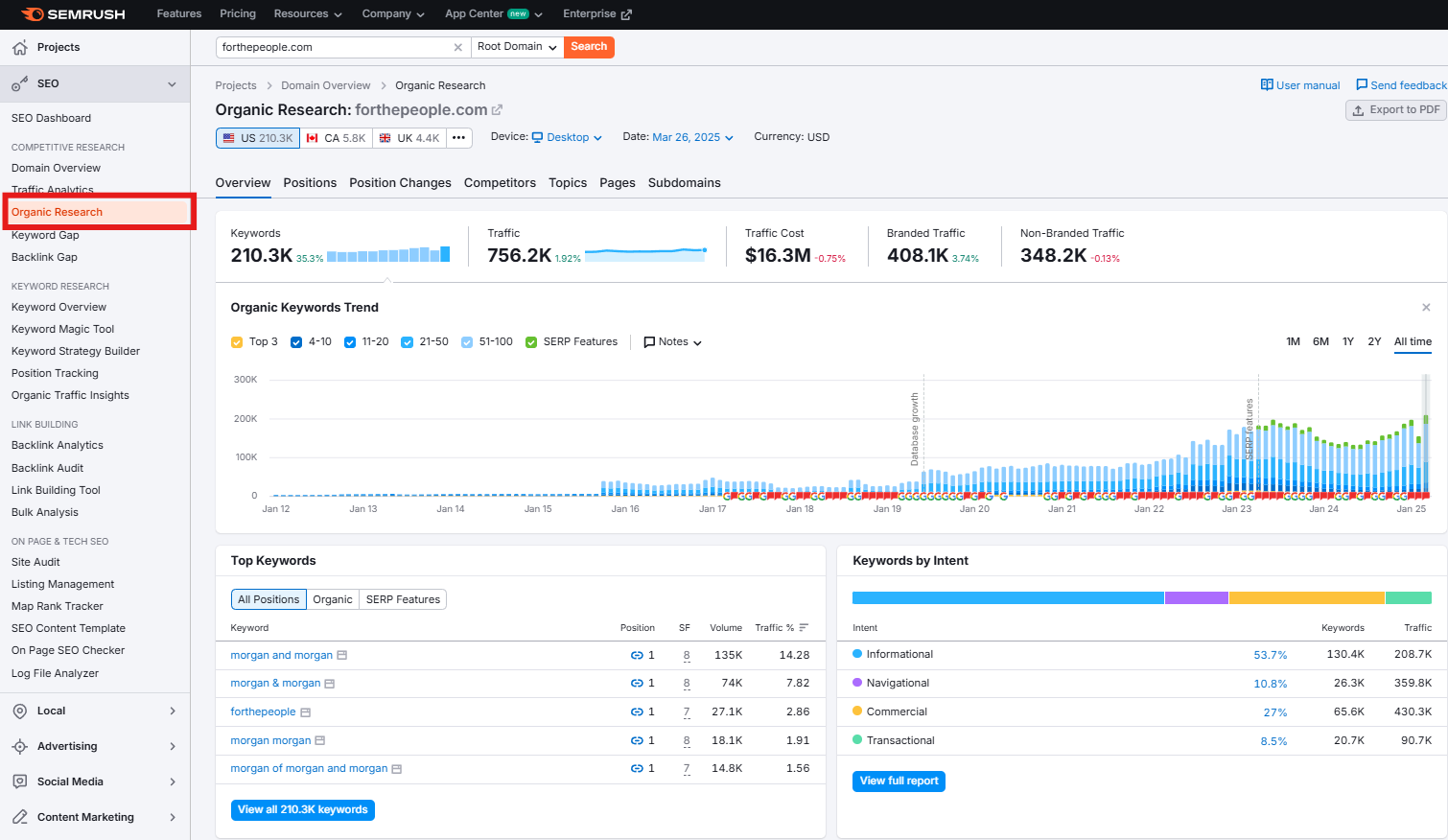Image resolution: width=1448 pixels, height=840 pixels.
Task: Switch to the Subdomains tab
Action: click(x=685, y=183)
